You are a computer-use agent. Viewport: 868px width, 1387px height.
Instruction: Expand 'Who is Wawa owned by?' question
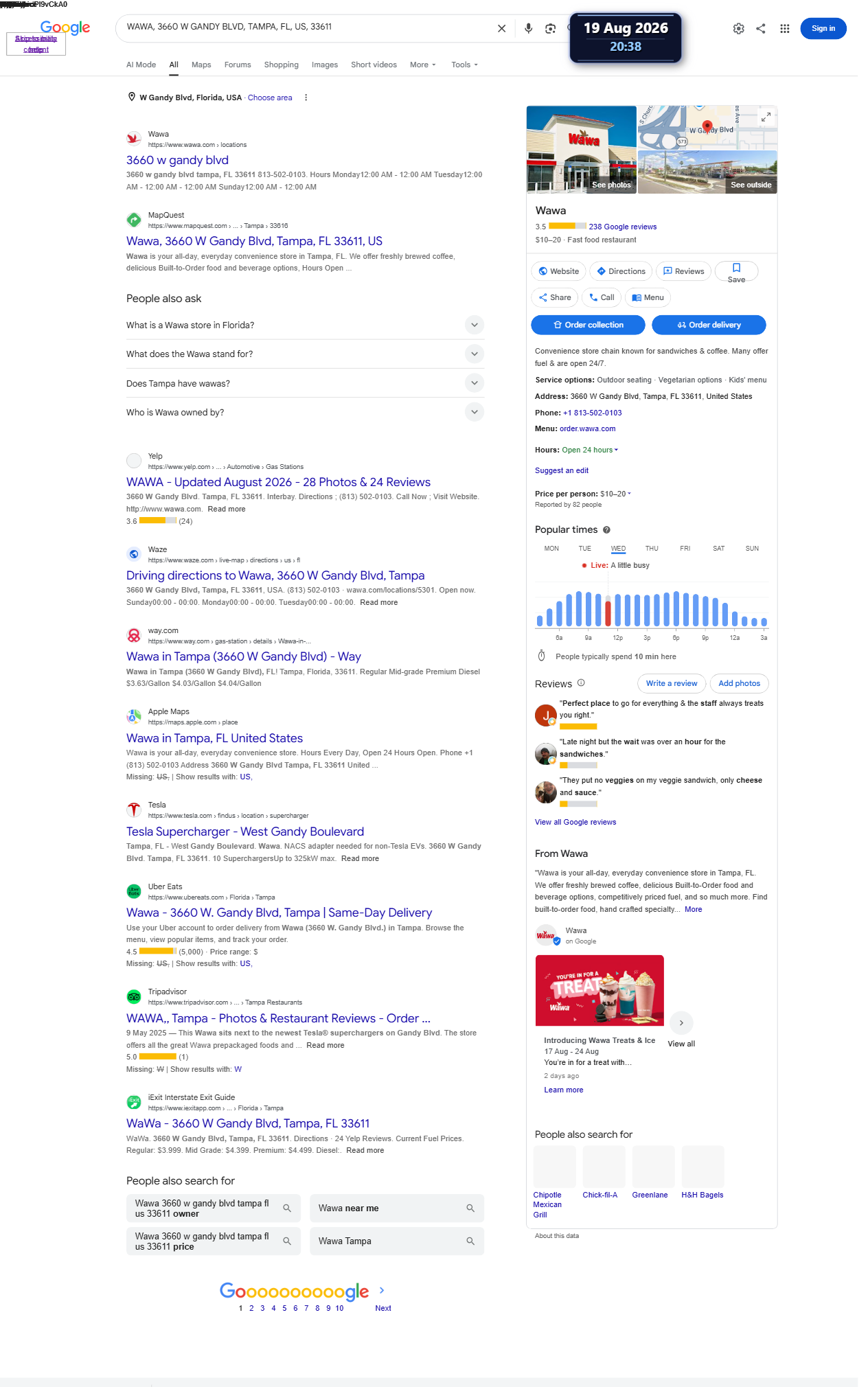(305, 412)
